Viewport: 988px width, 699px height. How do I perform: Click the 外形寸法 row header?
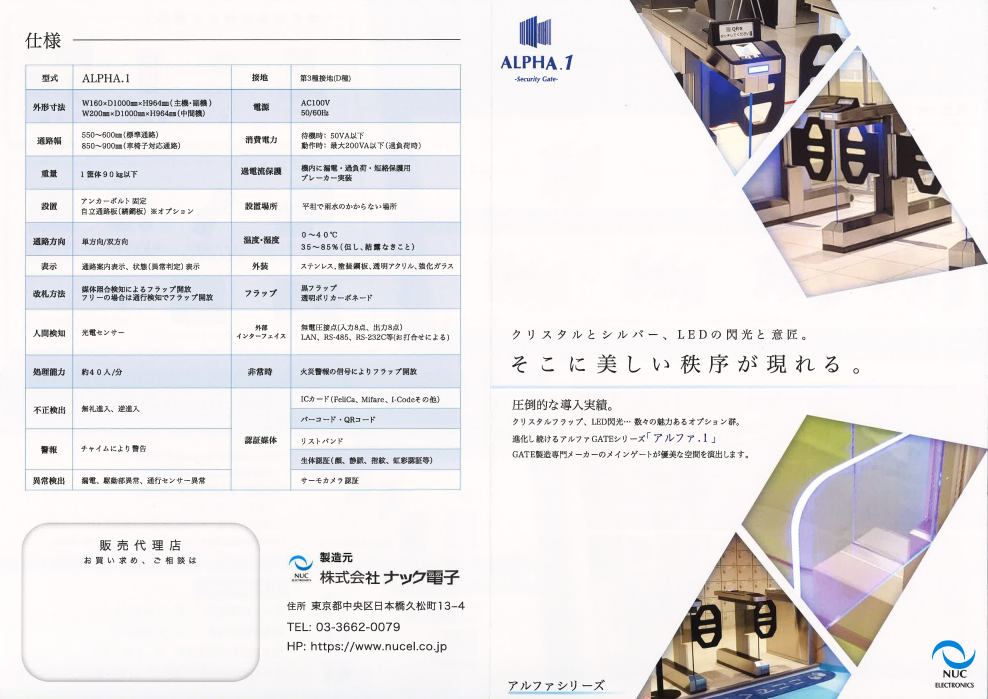coord(49,107)
